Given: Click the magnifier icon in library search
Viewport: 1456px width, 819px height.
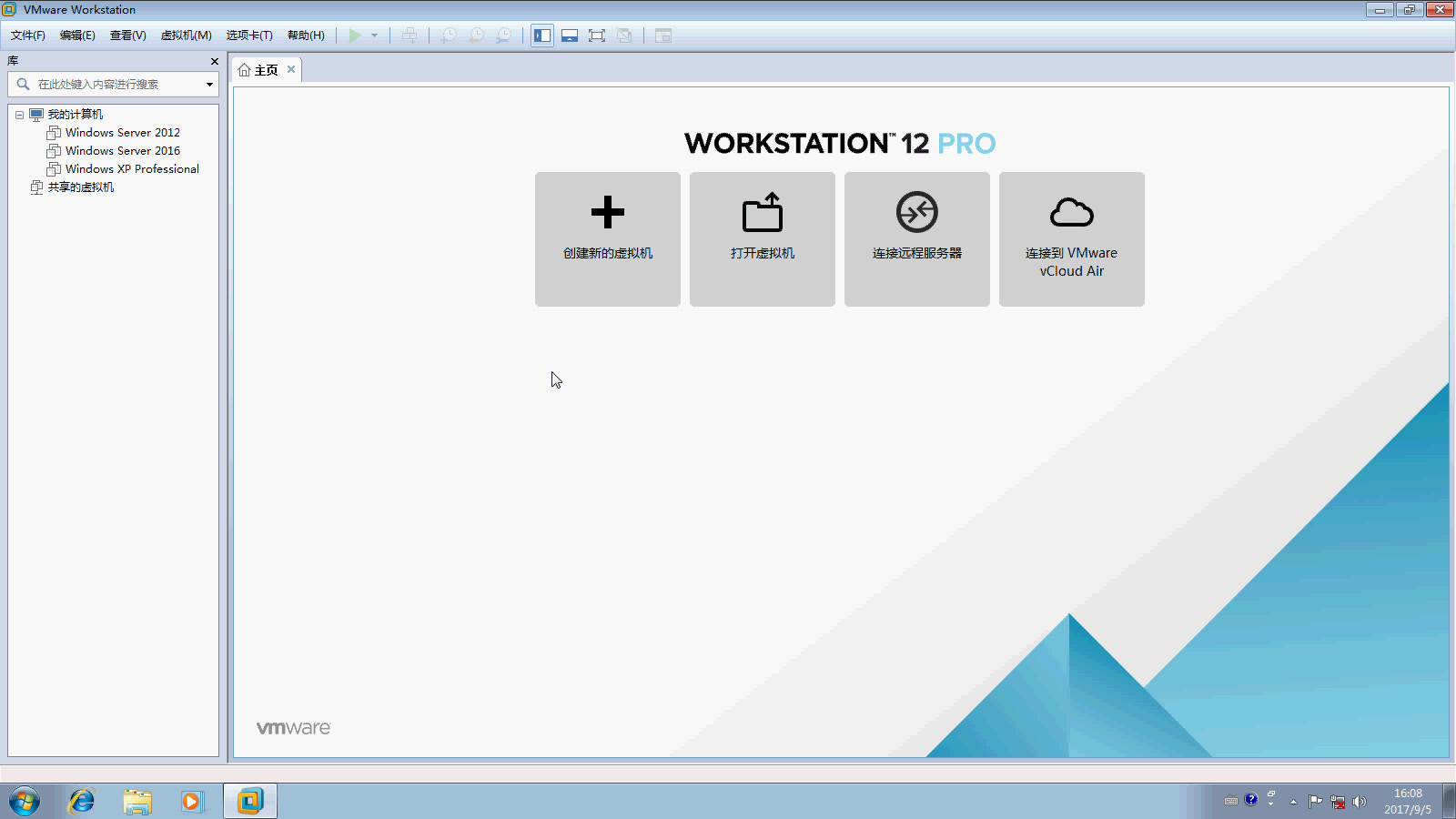Looking at the screenshot, I should 23,84.
